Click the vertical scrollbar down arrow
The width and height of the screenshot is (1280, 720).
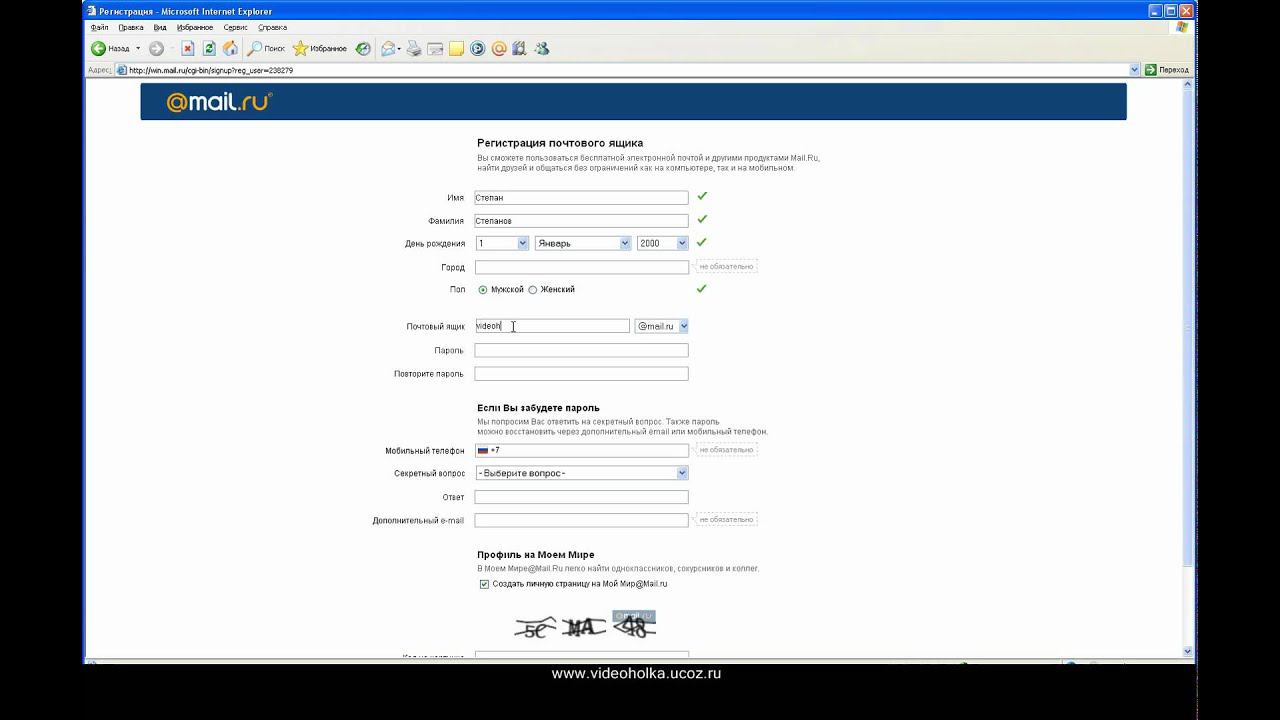point(1189,652)
